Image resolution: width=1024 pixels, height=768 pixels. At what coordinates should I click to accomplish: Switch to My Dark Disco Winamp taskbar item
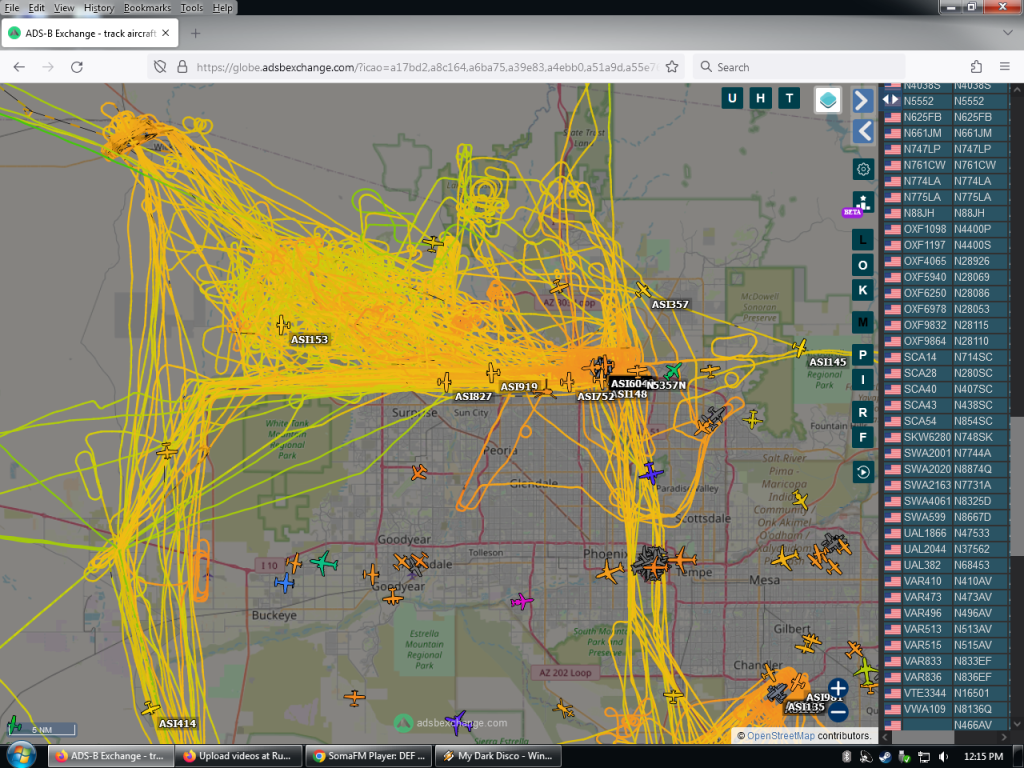tap(498, 756)
